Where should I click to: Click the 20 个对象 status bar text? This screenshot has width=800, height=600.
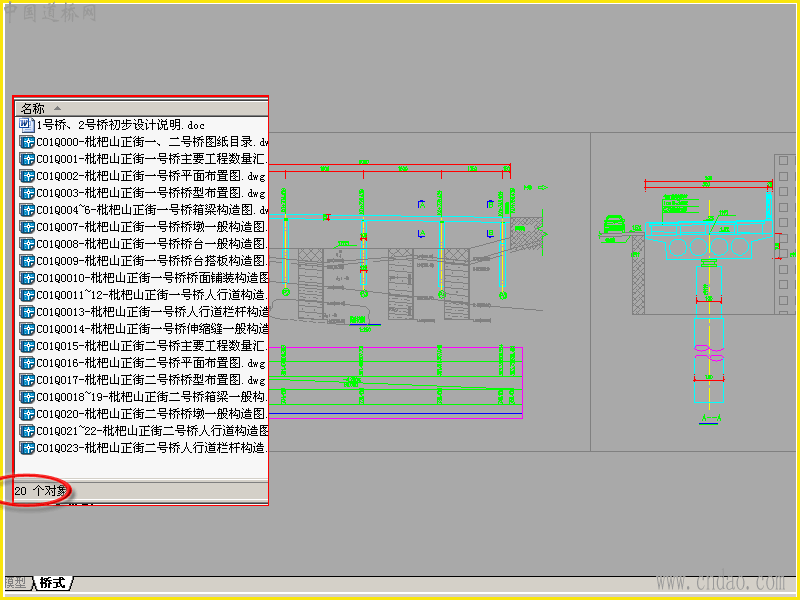41,491
